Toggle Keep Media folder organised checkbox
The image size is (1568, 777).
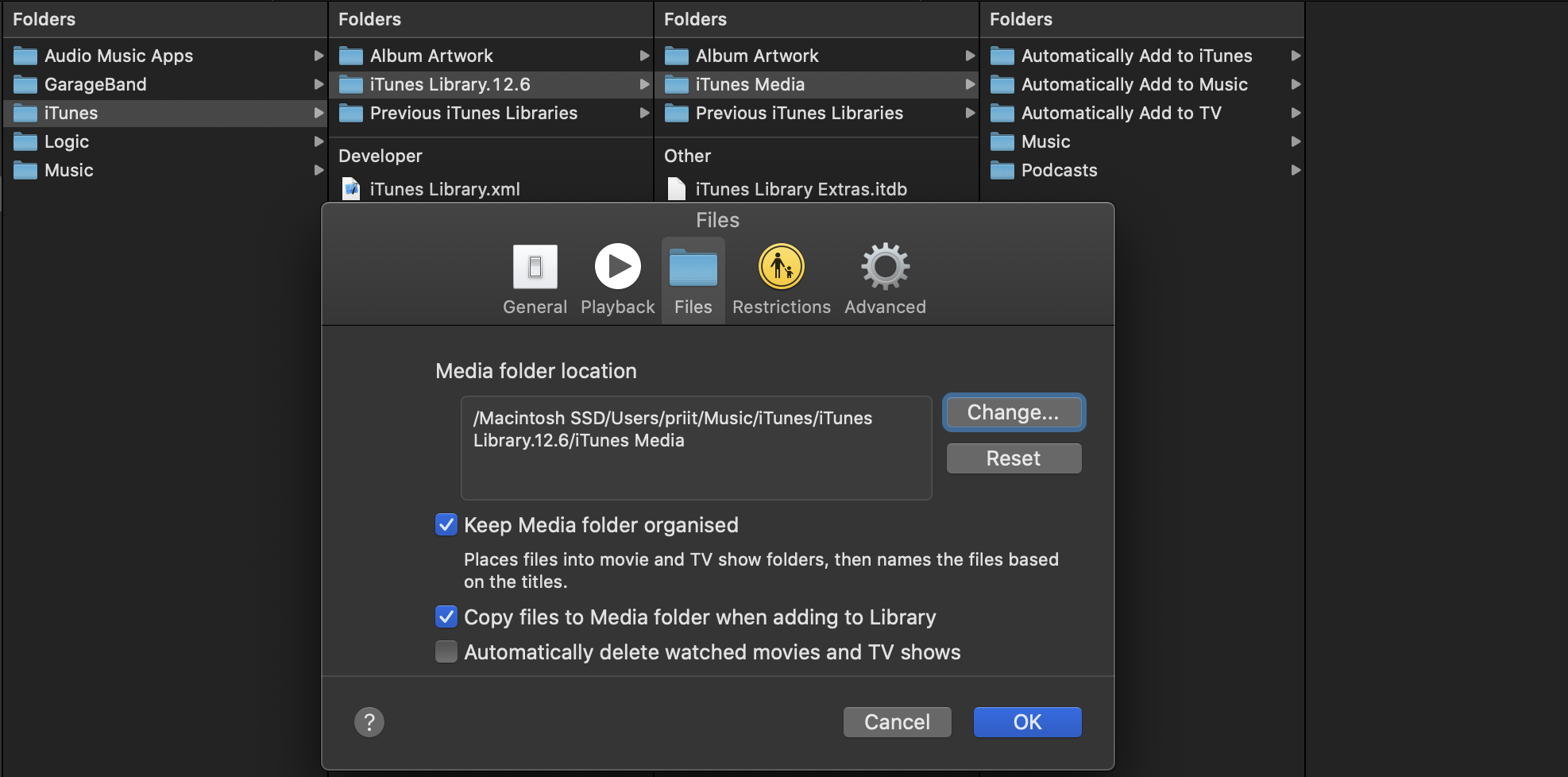tap(446, 524)
